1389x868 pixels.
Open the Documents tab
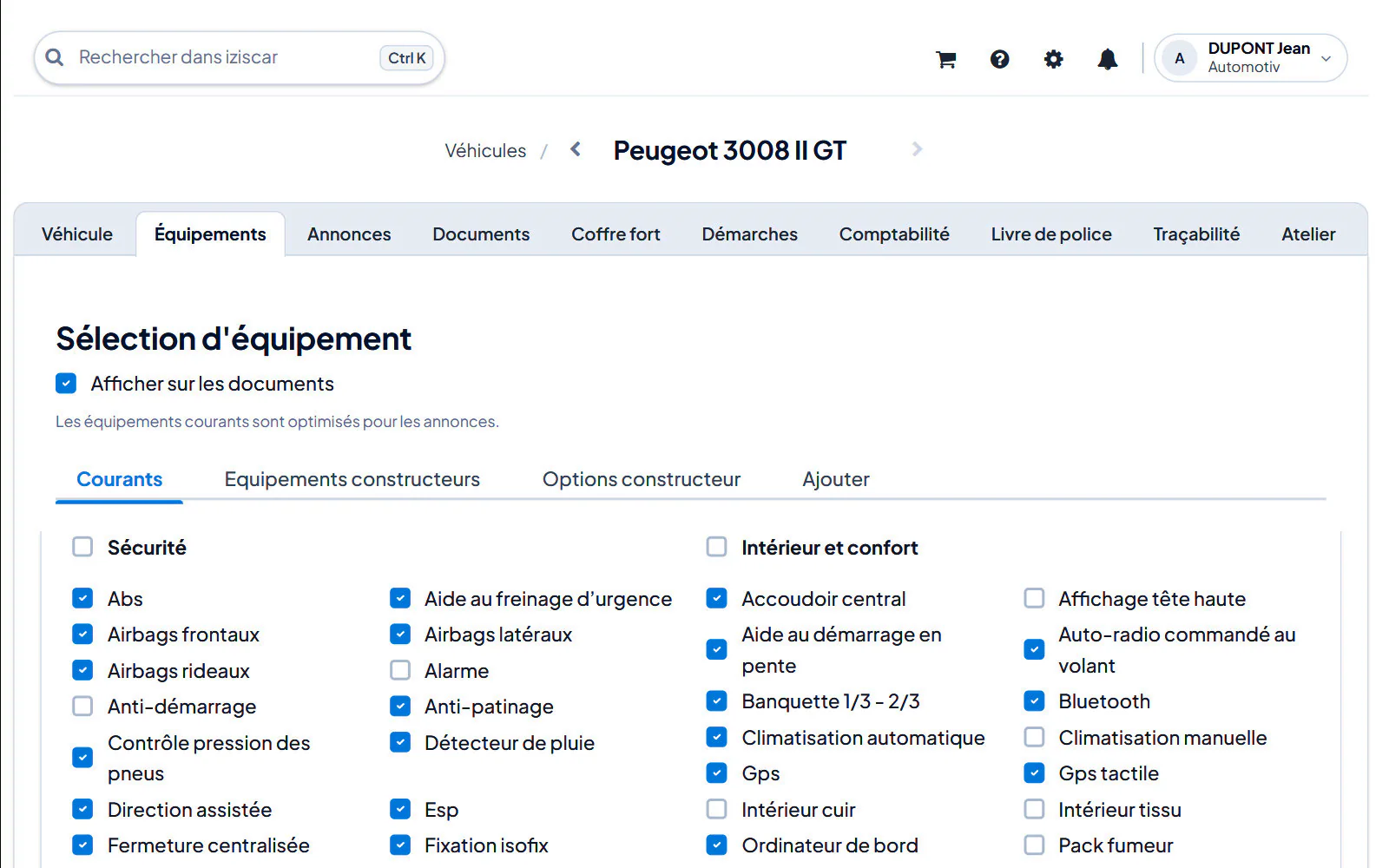[x=481, y=234]
